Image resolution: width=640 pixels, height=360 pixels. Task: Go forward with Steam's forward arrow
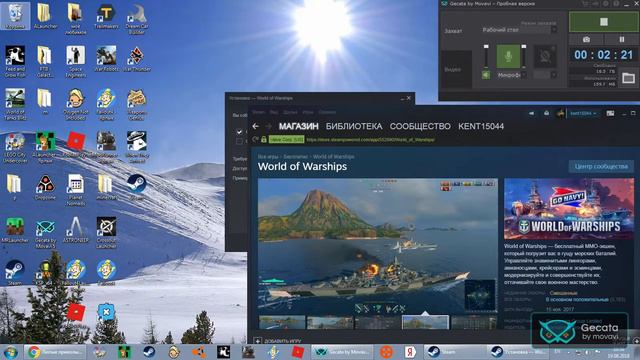[269, 127]
